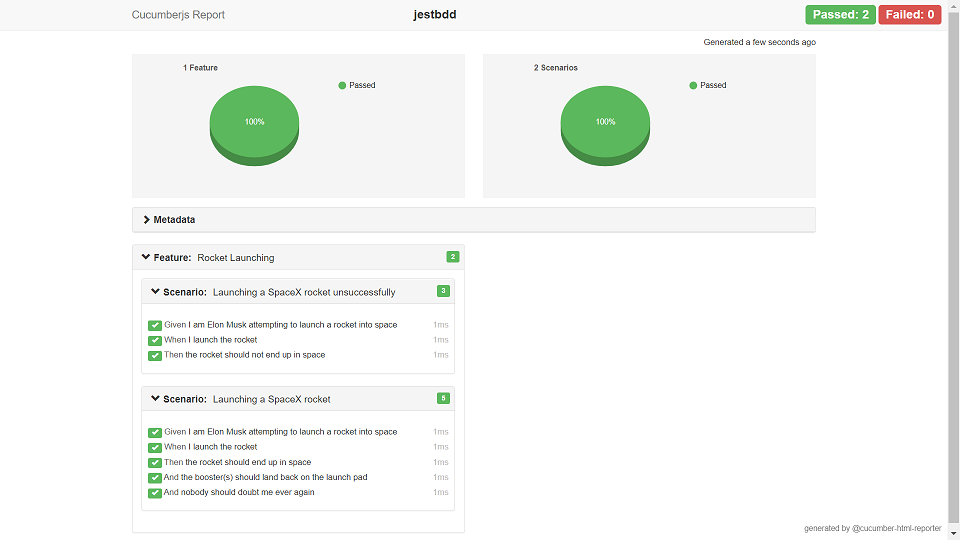Click 'Generated a few seconds ago' text

759,42
